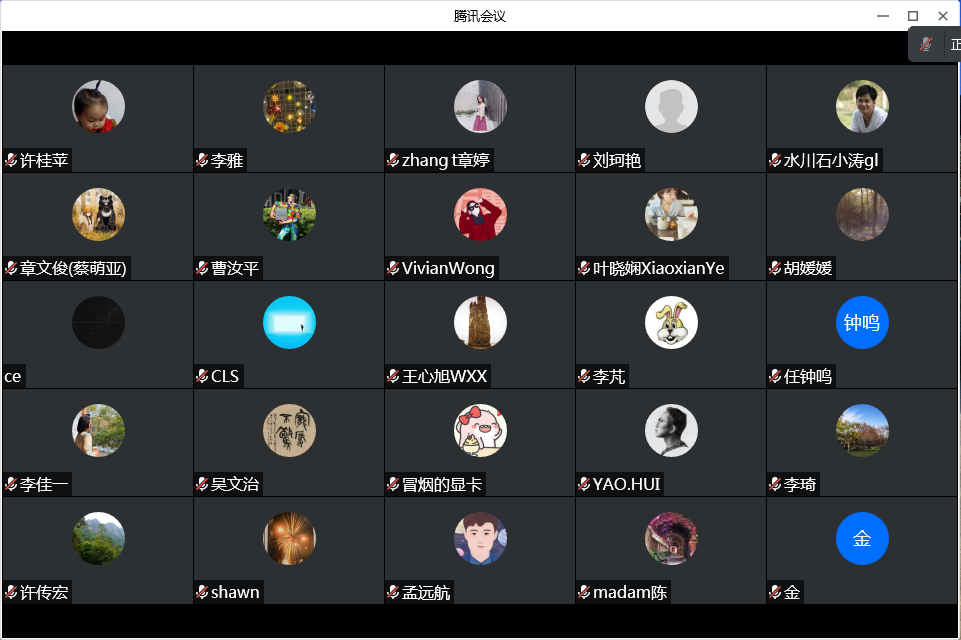
Task: Click the muted mic icon beside 李雅
Action: click(202, 161)
